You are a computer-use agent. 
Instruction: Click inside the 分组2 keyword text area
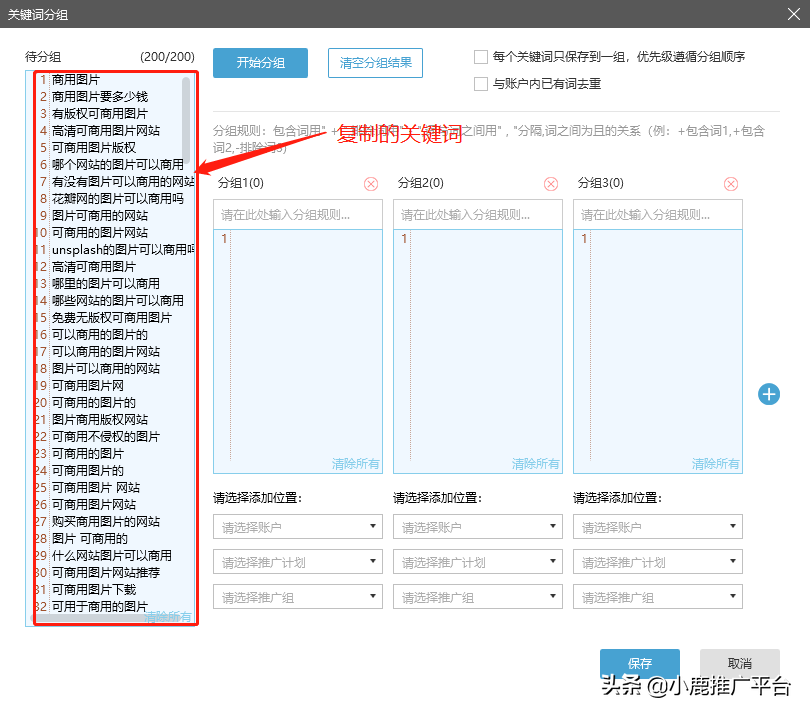click(477, 351)
